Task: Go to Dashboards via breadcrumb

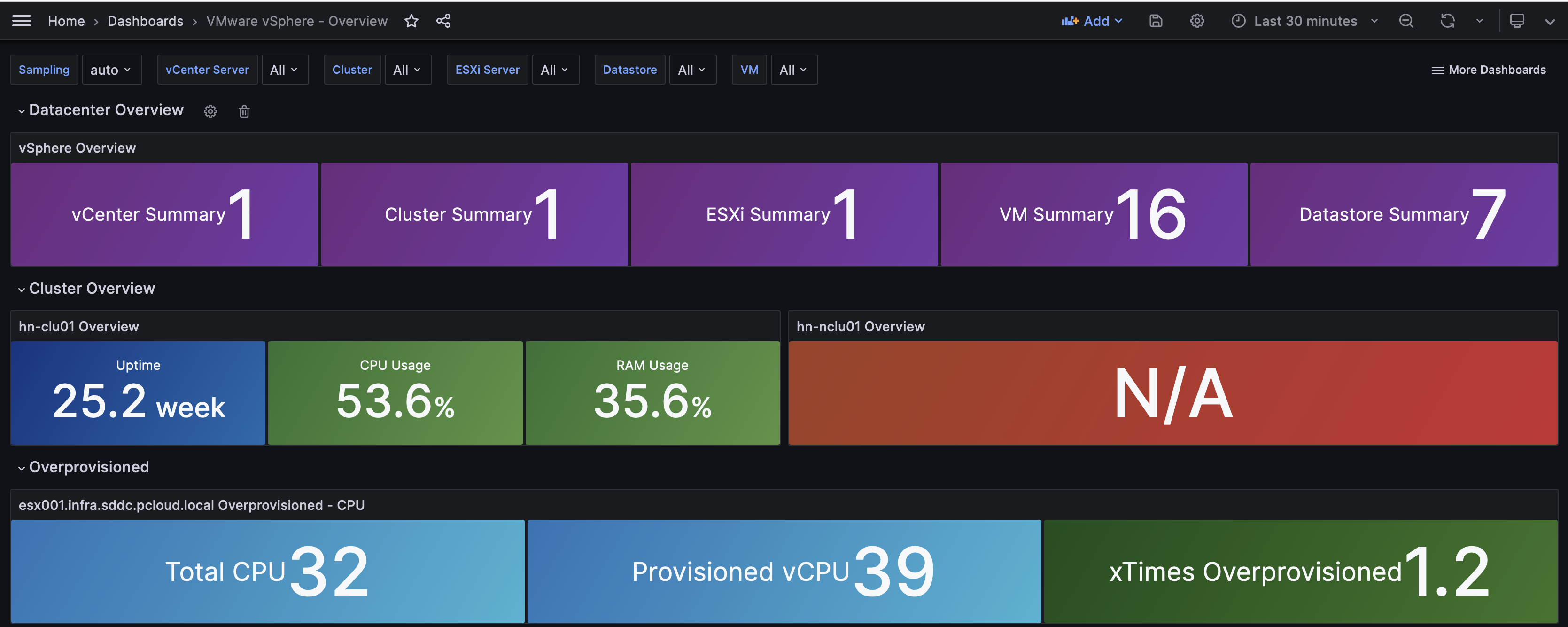Action: click(146, 21)
